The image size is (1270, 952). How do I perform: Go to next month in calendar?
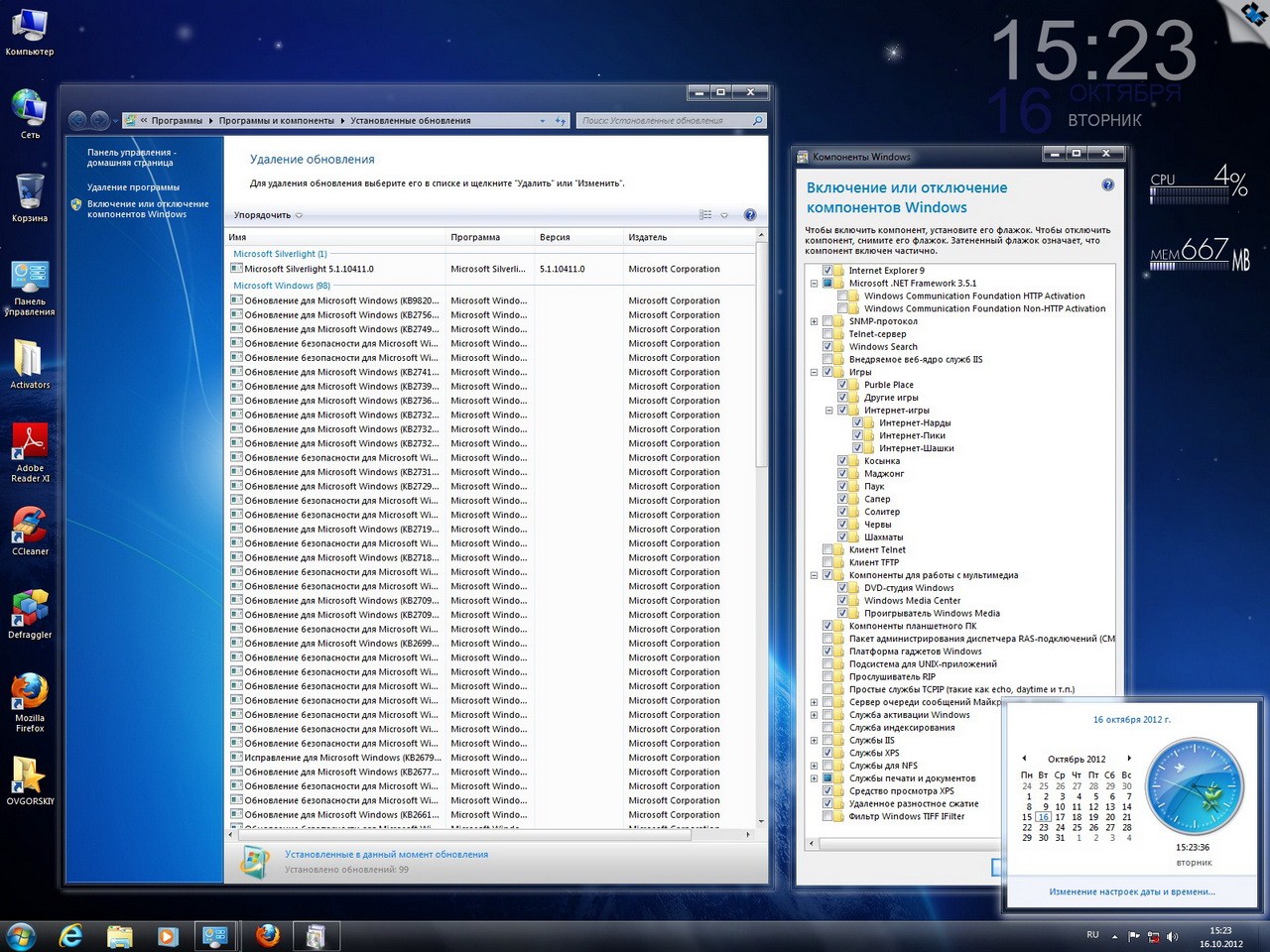(x=1128, y=759)
